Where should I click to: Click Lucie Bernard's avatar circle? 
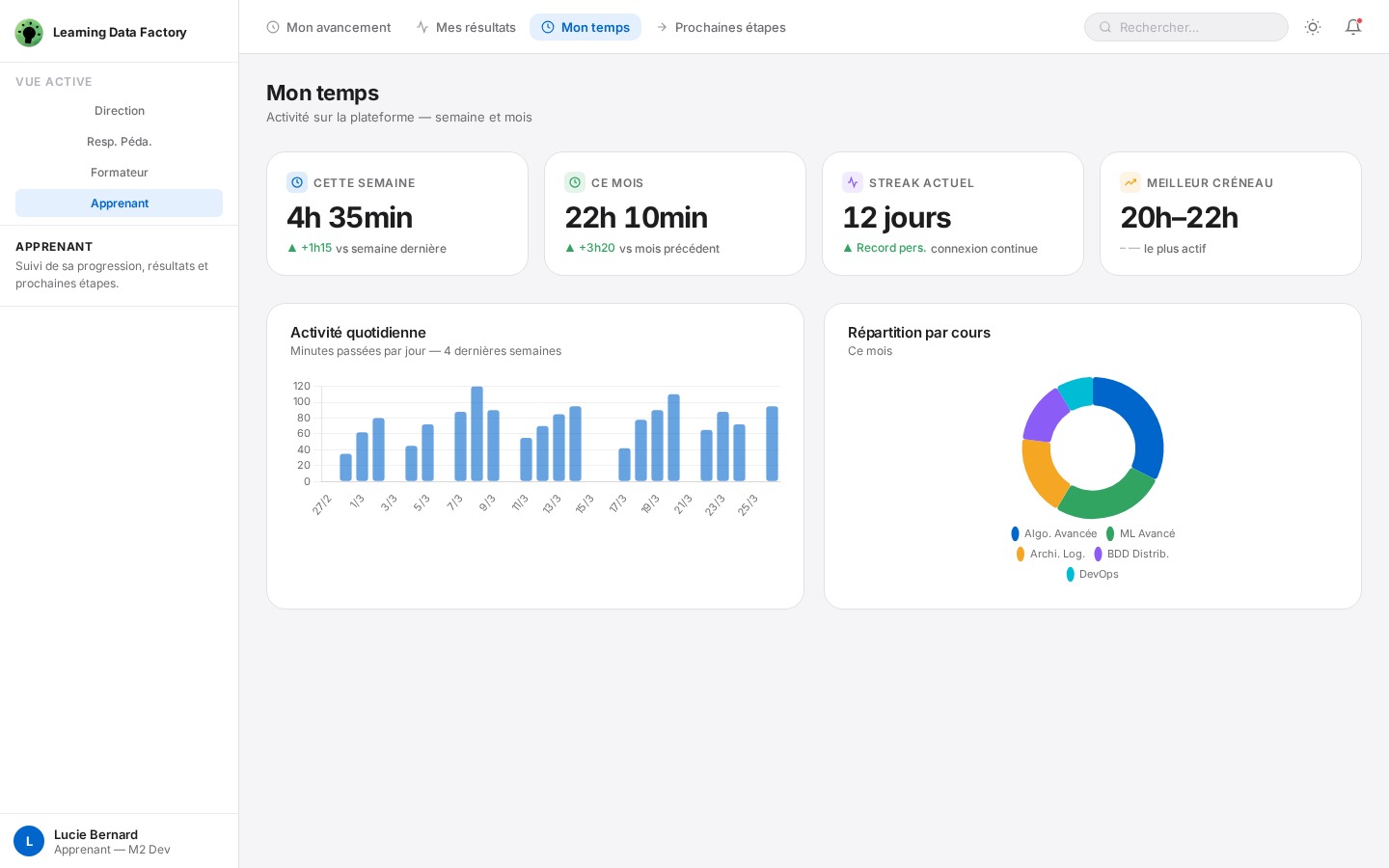click(x=29, y=841)
